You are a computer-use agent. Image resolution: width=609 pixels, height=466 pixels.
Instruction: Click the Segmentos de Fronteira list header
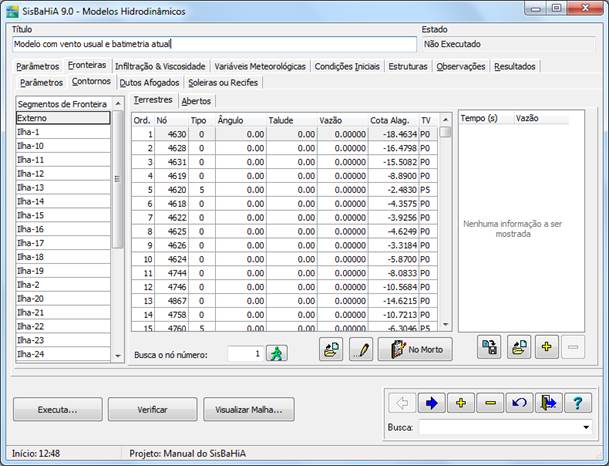[x=64, y=104]
